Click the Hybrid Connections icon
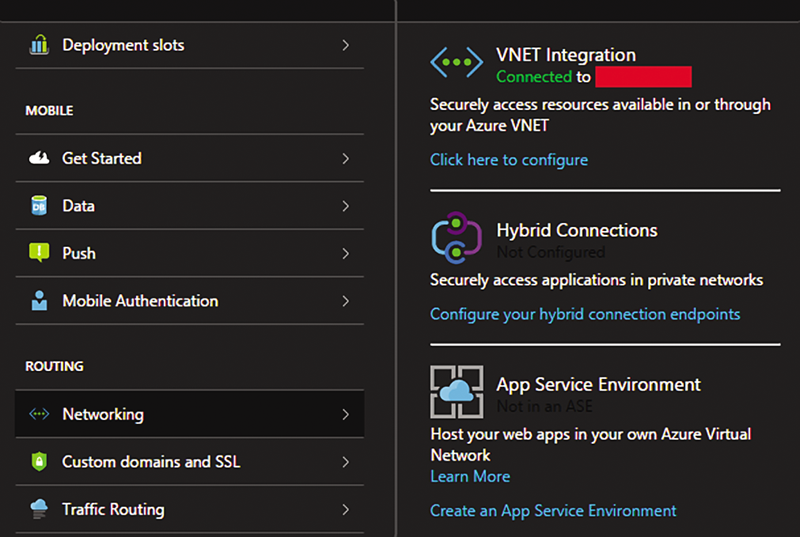 click(x=456, y=238)
